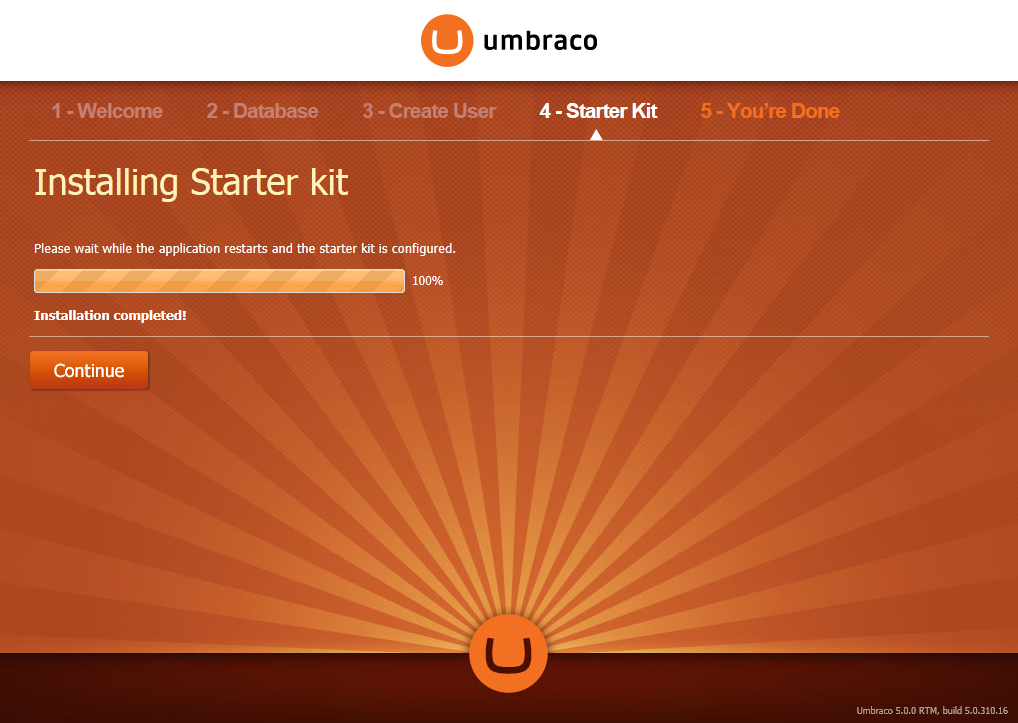The image size is (1018, 723).
Task: Click the Installing Starter kit heading
Action: pos(191,182)
